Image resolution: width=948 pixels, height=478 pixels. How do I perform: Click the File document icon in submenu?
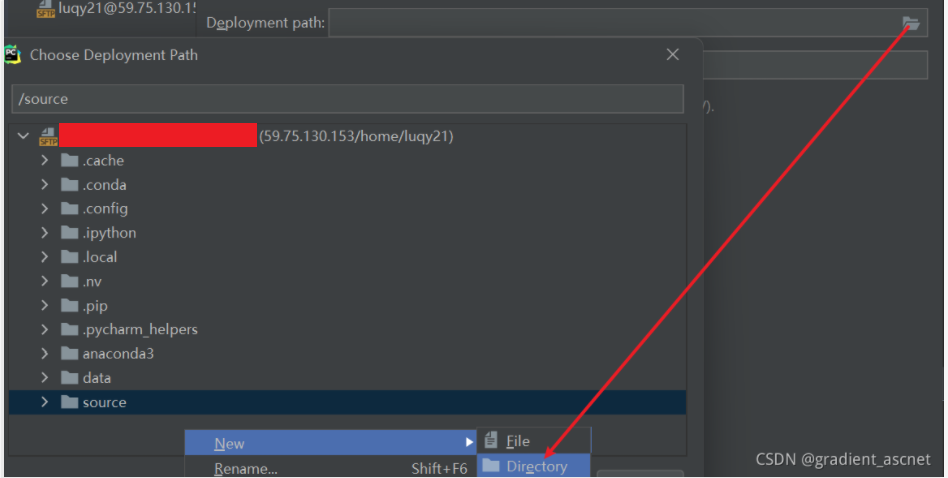tap(491, 441)
